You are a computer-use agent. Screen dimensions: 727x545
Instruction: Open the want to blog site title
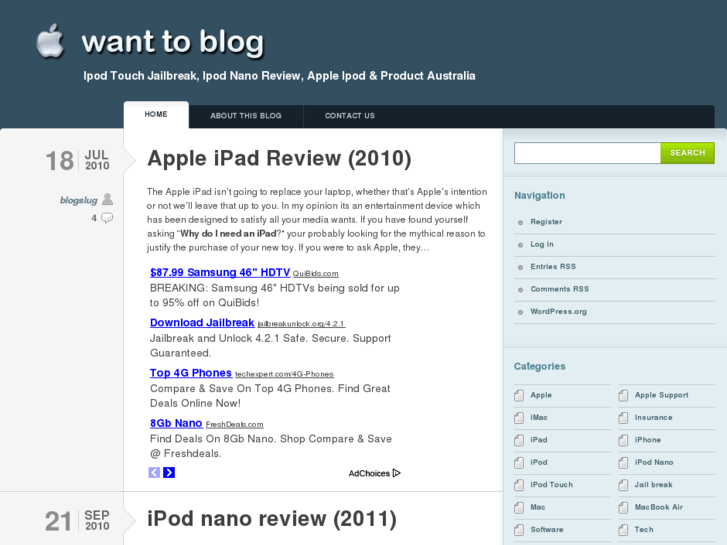(173, 42)
